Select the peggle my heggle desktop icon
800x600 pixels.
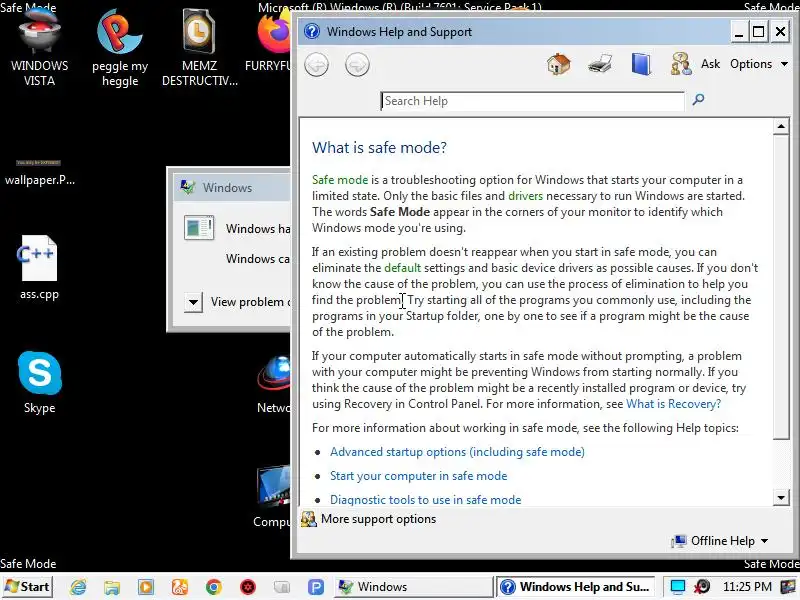point(120,48)
